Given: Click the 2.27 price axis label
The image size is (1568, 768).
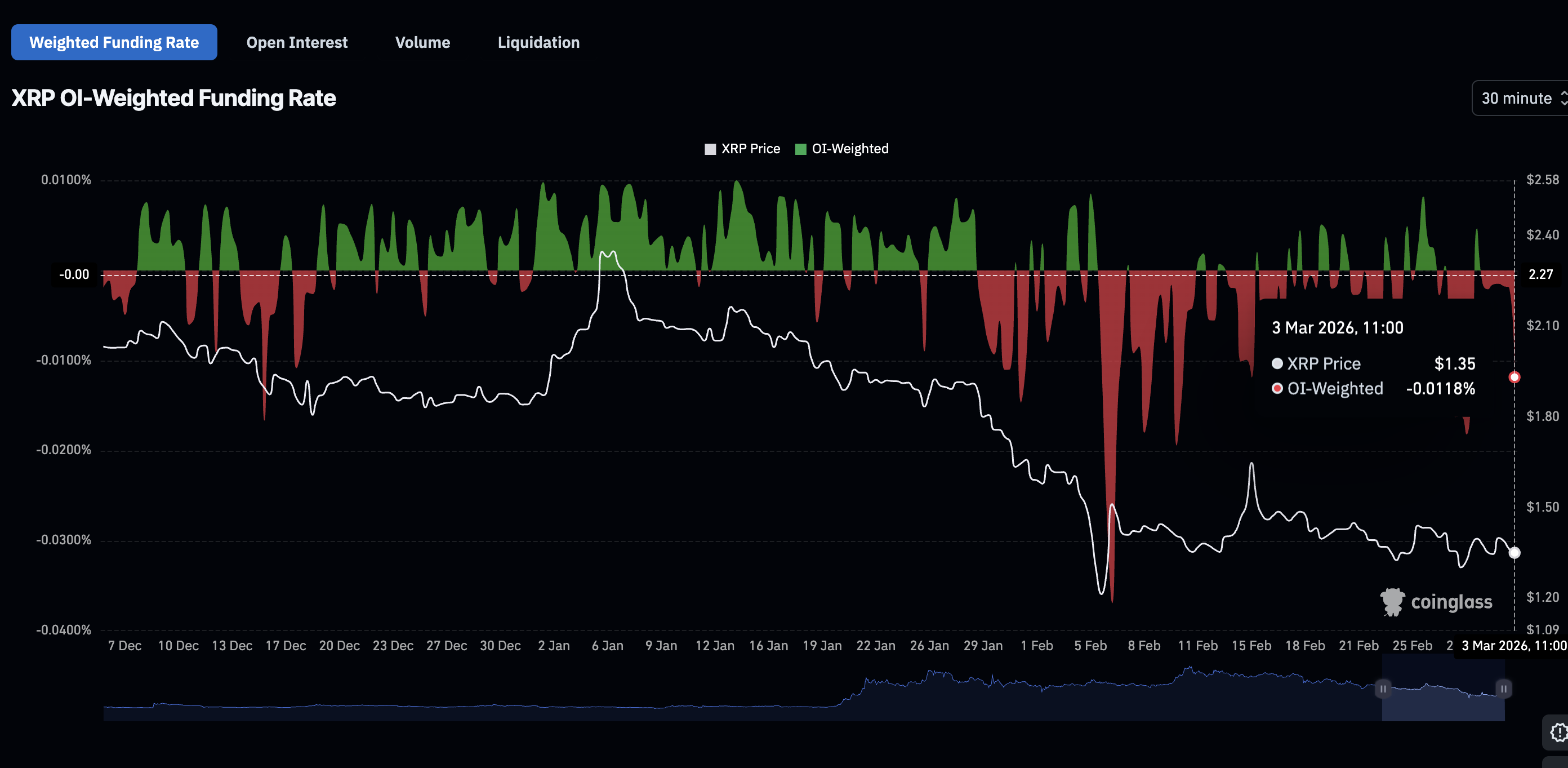Looking at the screenshot, I should click(1540, 274).
